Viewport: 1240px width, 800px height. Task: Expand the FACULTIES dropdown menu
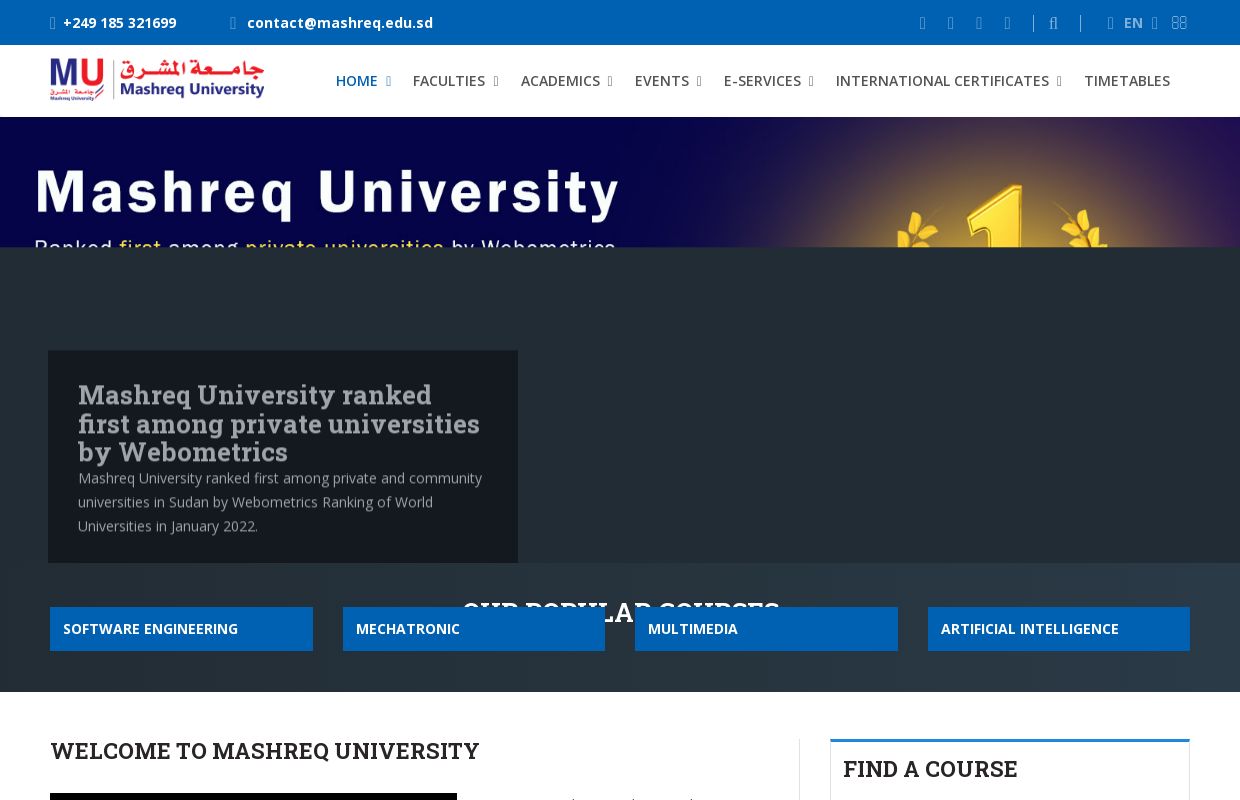449,81
